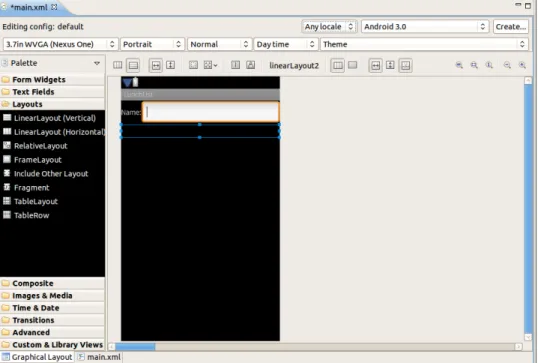Click the Create... button

tap(511, 26)
